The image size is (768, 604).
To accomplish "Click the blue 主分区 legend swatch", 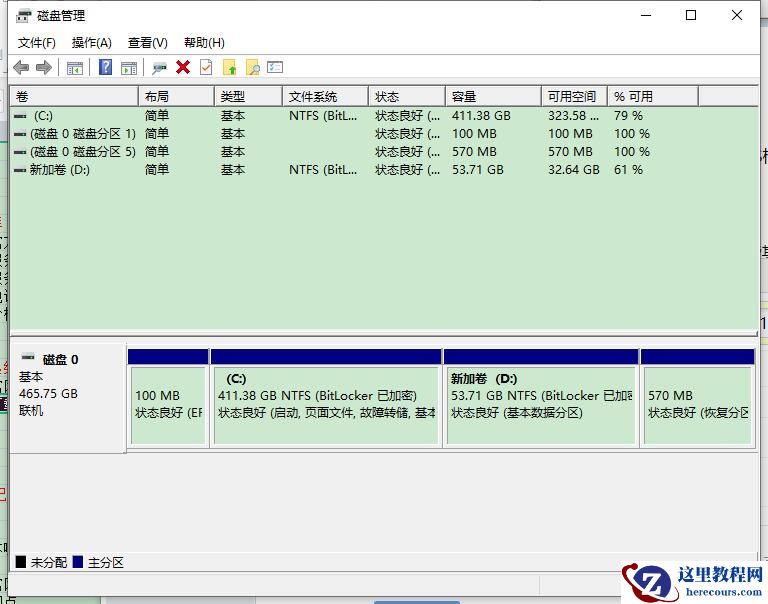I will (x=78, y=561).
